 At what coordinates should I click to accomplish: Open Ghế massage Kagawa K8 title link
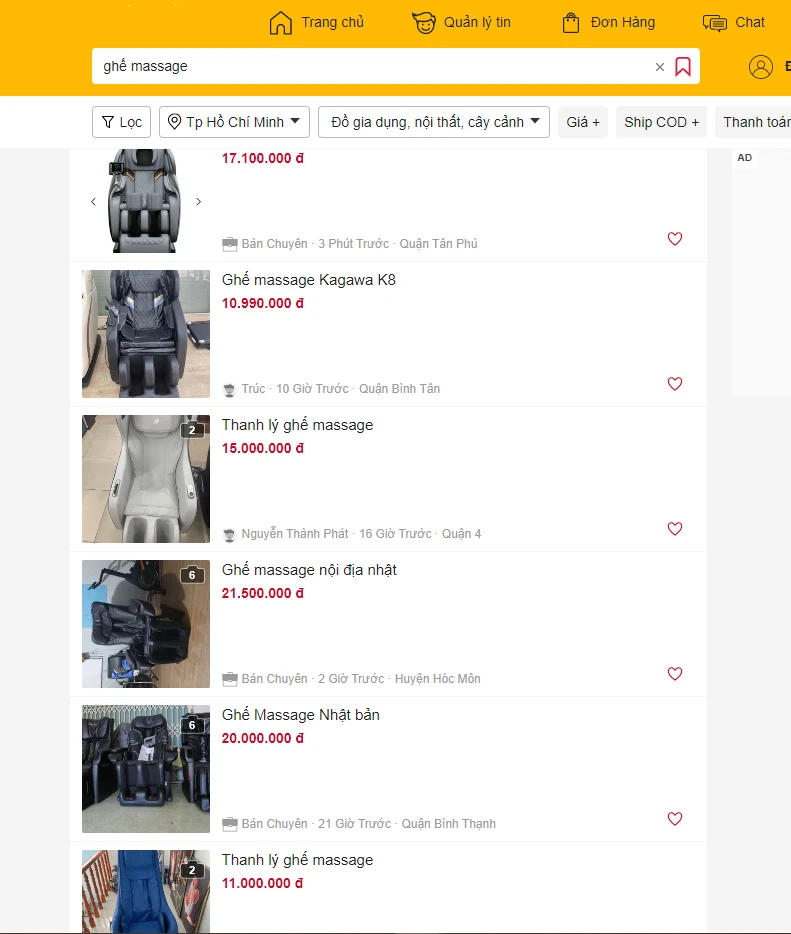(308, 280)
